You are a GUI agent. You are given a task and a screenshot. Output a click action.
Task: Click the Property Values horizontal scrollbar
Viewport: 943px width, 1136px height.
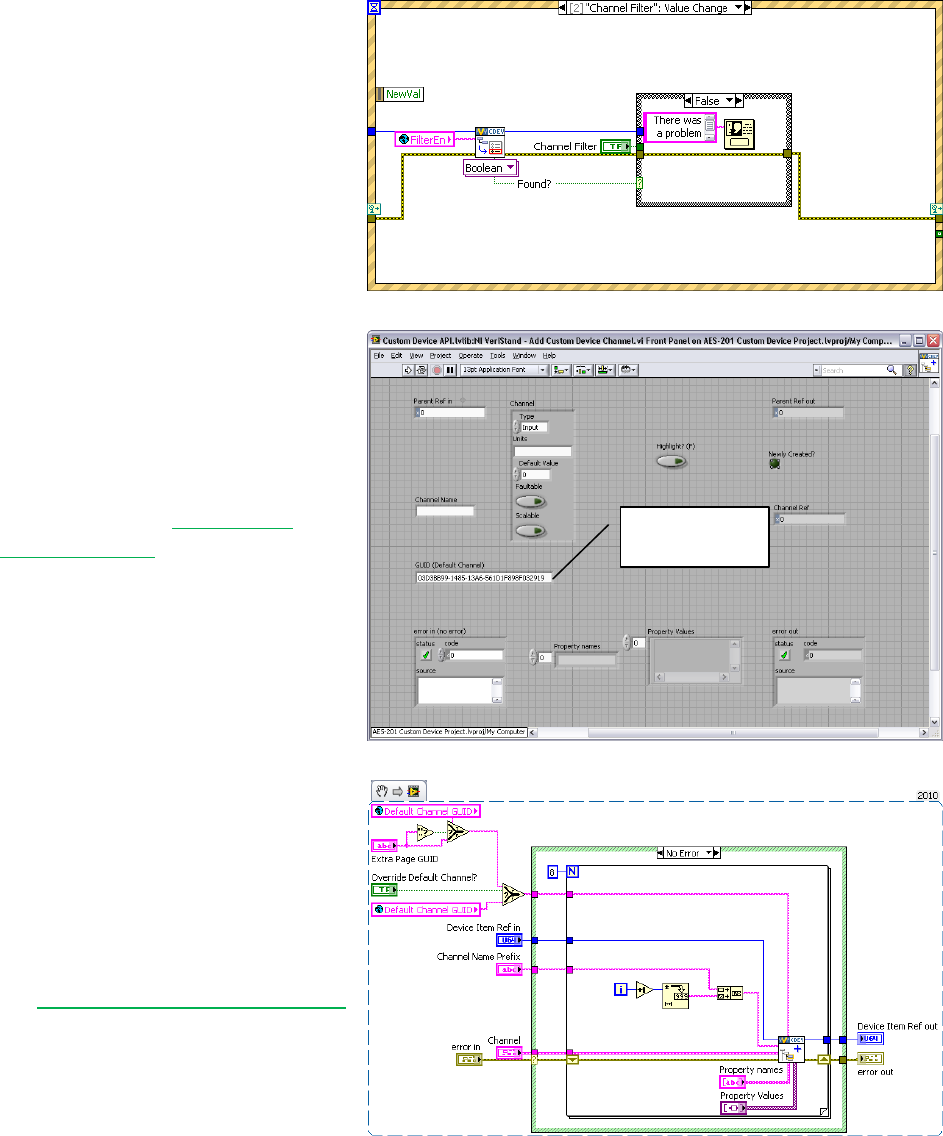pos(691,677)
